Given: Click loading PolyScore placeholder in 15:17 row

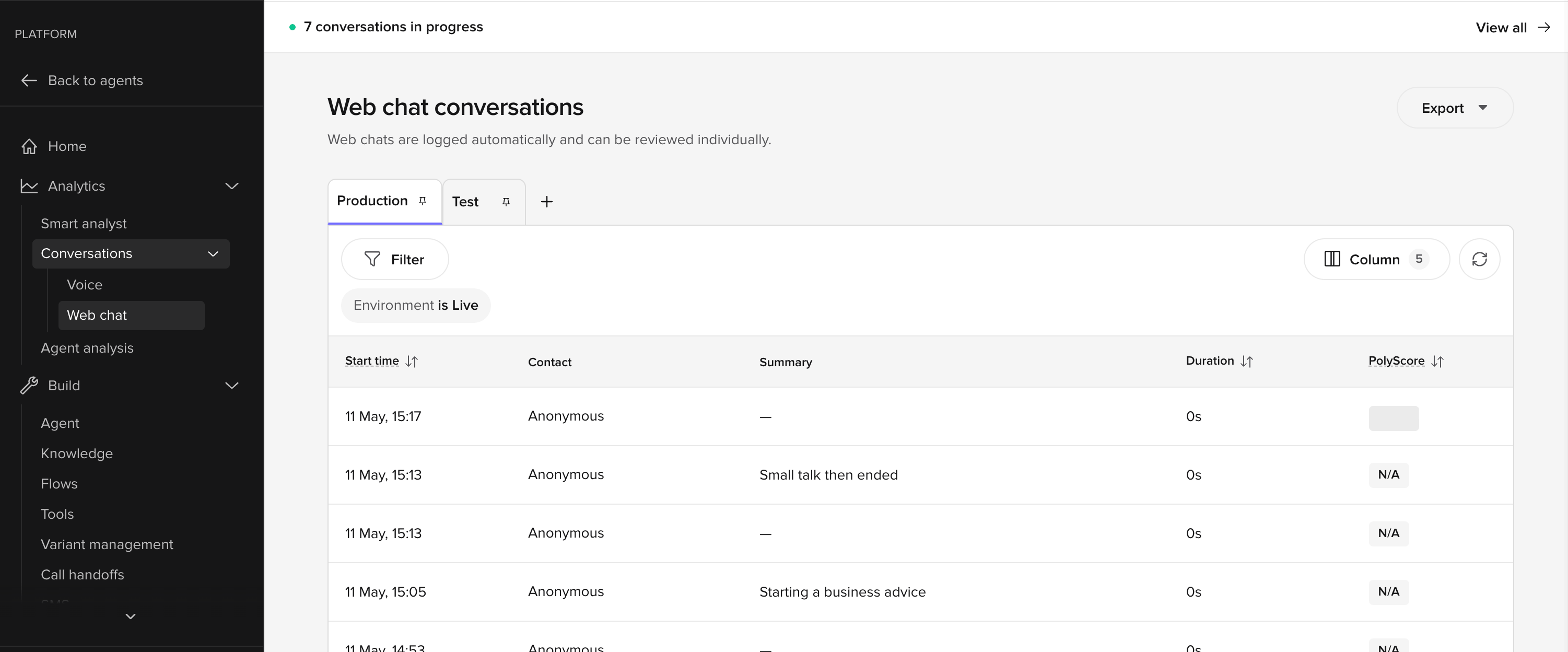Looking at the screenshot, I should pyautogui.click(x=1394, y=418).
